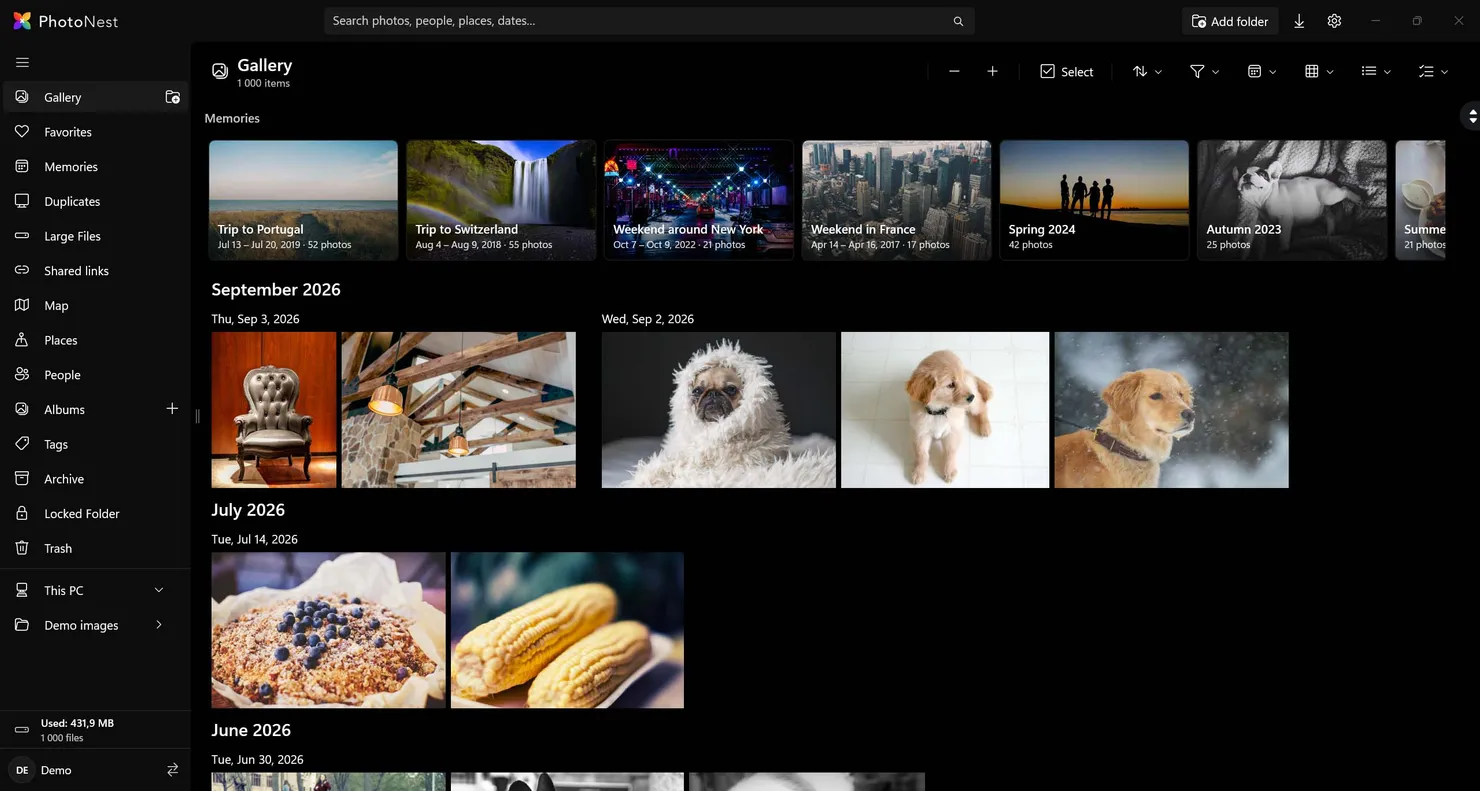The image size is (1480, 791).
Task: Collapse the sidebar with the hamburger menu icon
Action: (22, 62)
